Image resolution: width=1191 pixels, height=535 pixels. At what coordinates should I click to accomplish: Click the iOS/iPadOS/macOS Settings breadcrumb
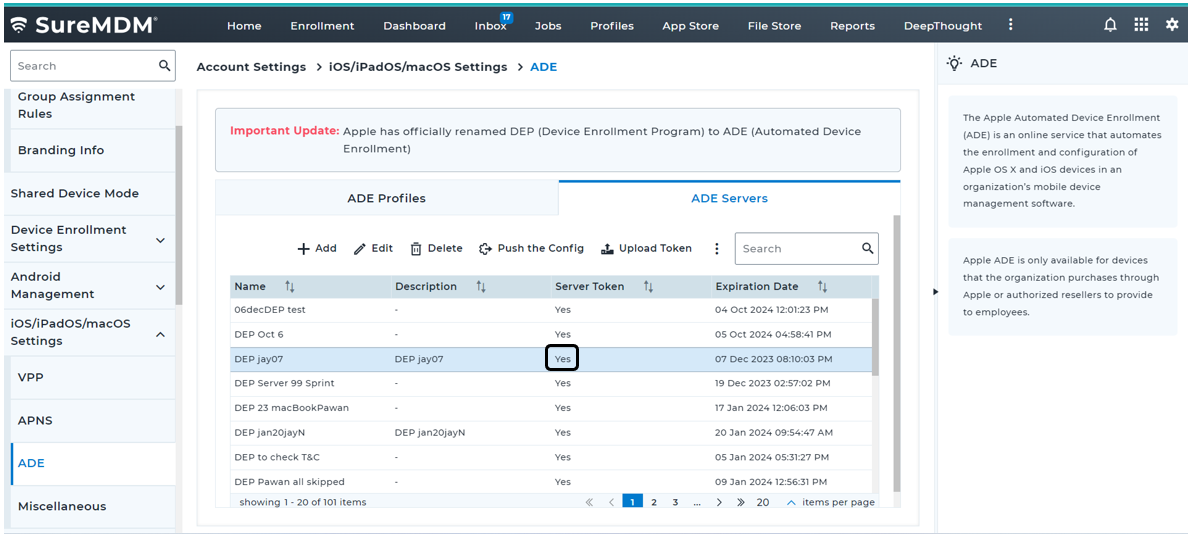418,67
